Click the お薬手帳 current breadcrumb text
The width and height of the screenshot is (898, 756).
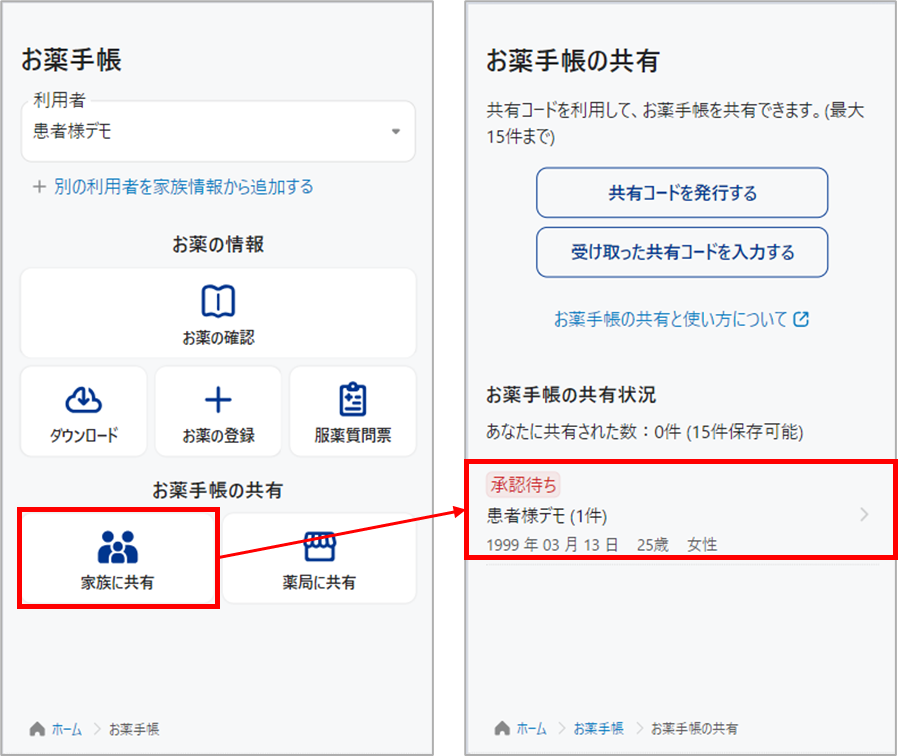point(134,729)
